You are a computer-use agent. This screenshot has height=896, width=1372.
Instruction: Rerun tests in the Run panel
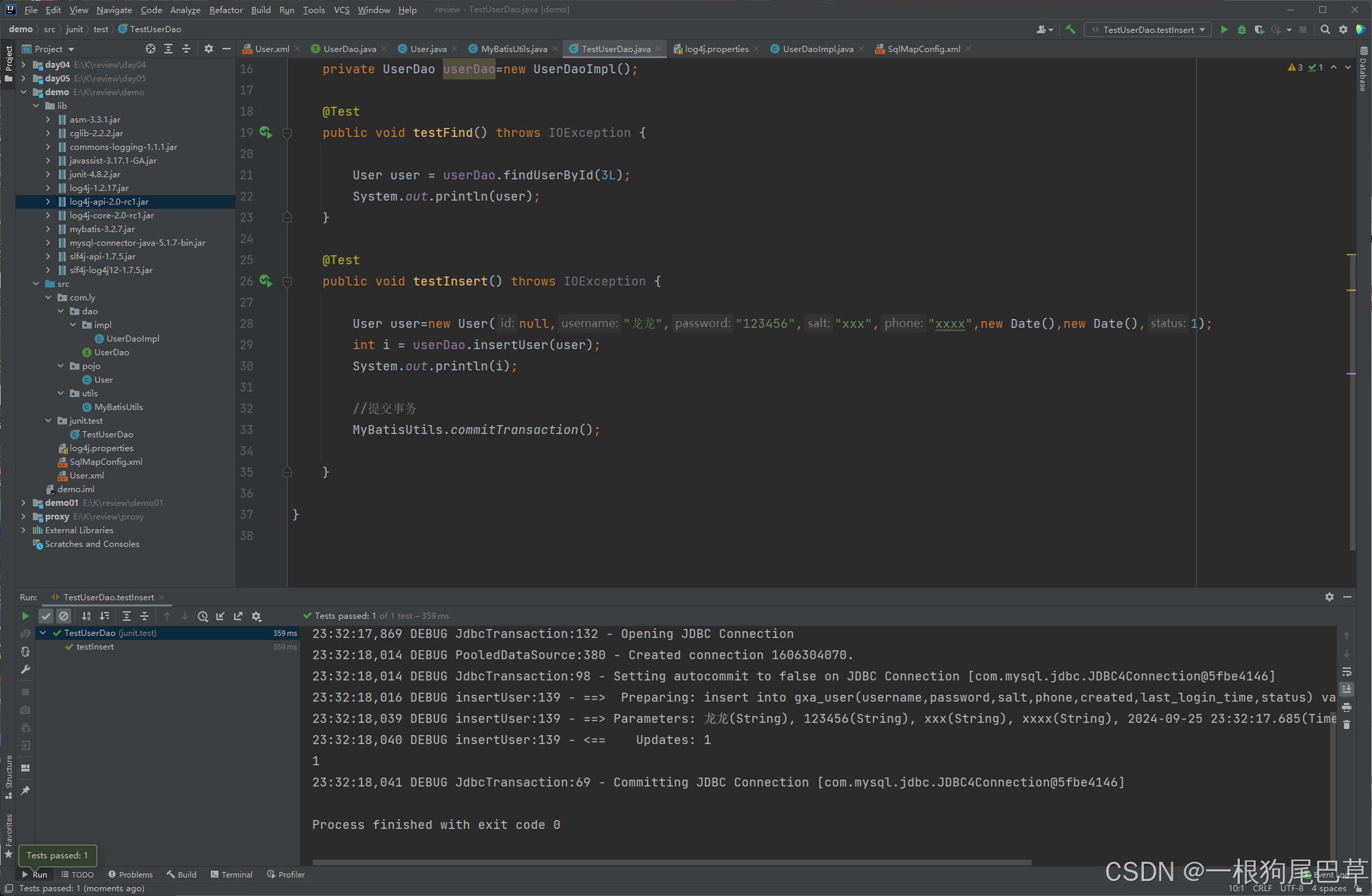(x=25, y=616)
